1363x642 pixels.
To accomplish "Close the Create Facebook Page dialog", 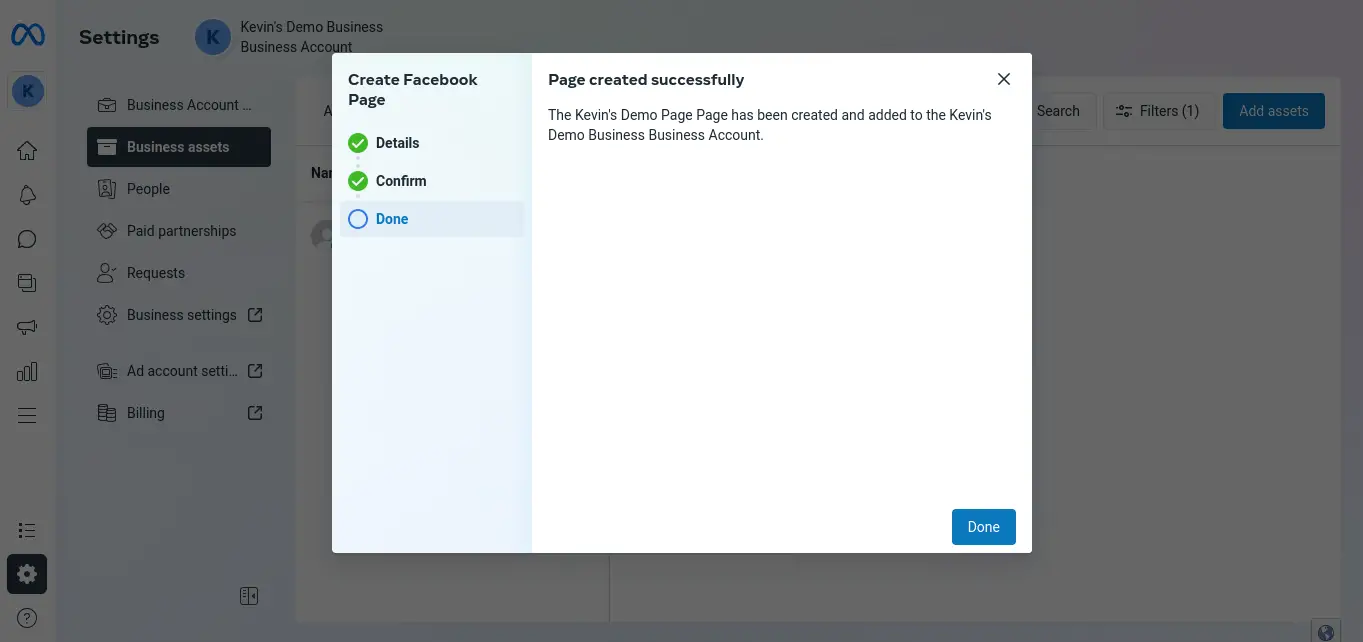I will click(x=1004, y=79).
